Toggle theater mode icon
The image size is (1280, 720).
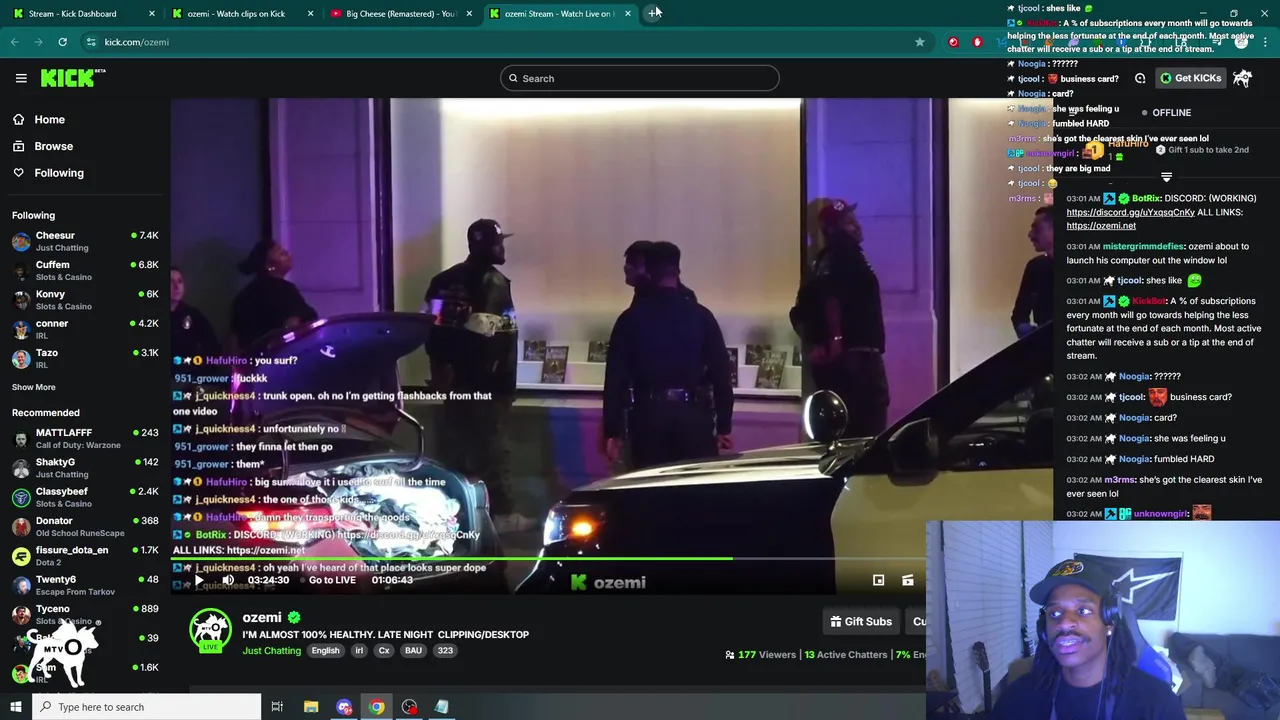coord(908,580)
